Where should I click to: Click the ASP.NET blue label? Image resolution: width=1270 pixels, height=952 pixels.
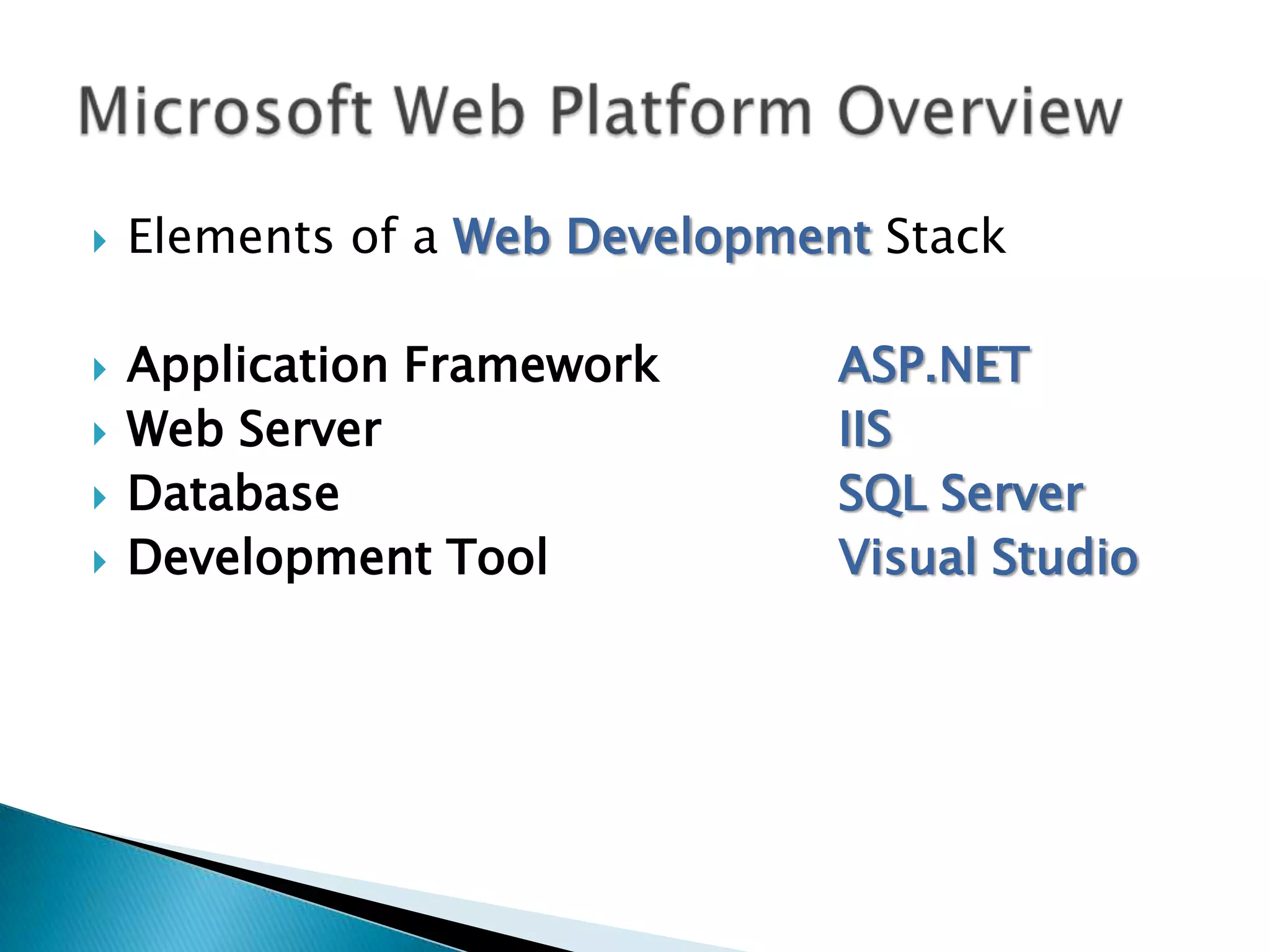click(933, 366)
